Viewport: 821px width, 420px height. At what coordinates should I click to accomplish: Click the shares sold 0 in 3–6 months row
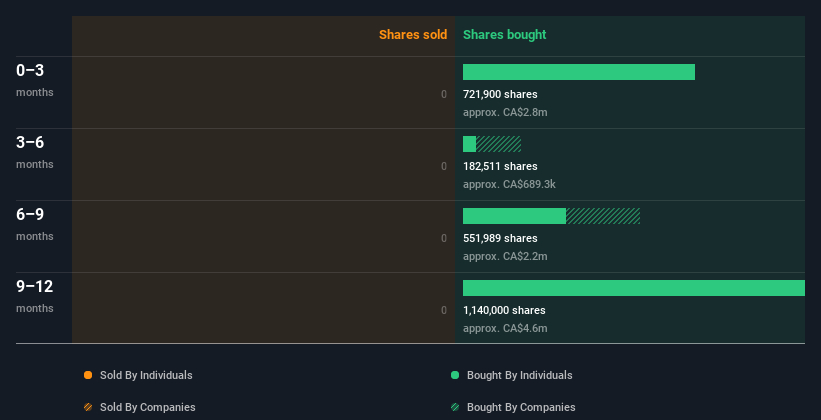pos(444,167)
